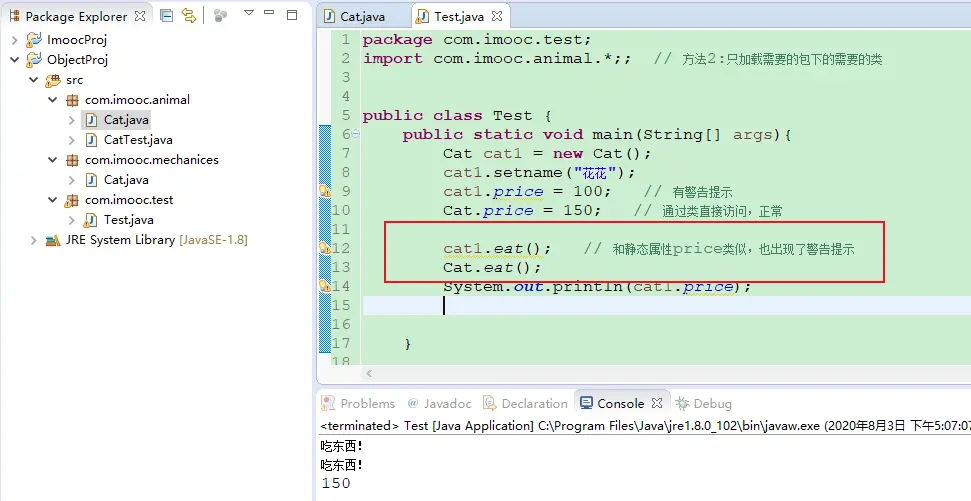
Task: Click the Collapse All icon in Package Explorer
Action: pyautogui.click(x=166, y=16)
